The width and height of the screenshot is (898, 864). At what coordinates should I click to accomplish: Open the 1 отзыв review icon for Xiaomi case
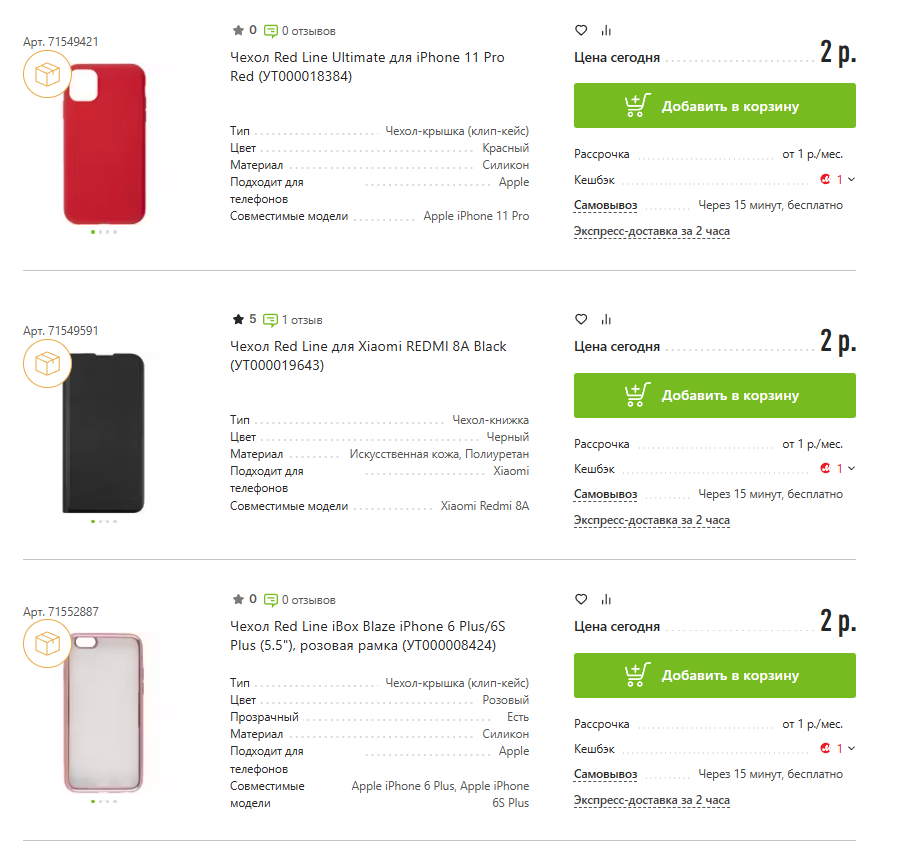[270, 320]
